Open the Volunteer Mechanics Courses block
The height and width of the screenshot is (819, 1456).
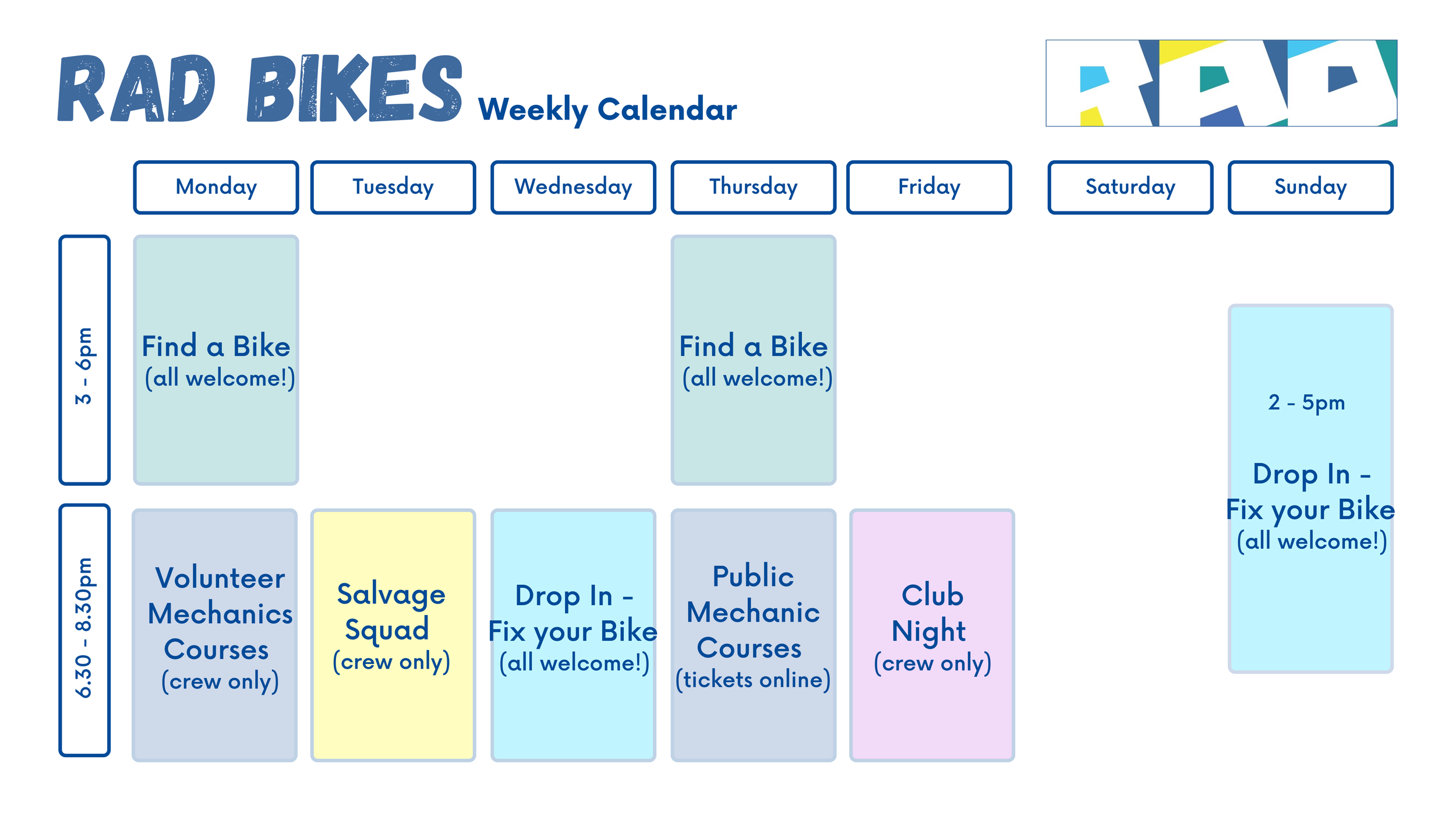pyautogui.click(x=215, y=636)
